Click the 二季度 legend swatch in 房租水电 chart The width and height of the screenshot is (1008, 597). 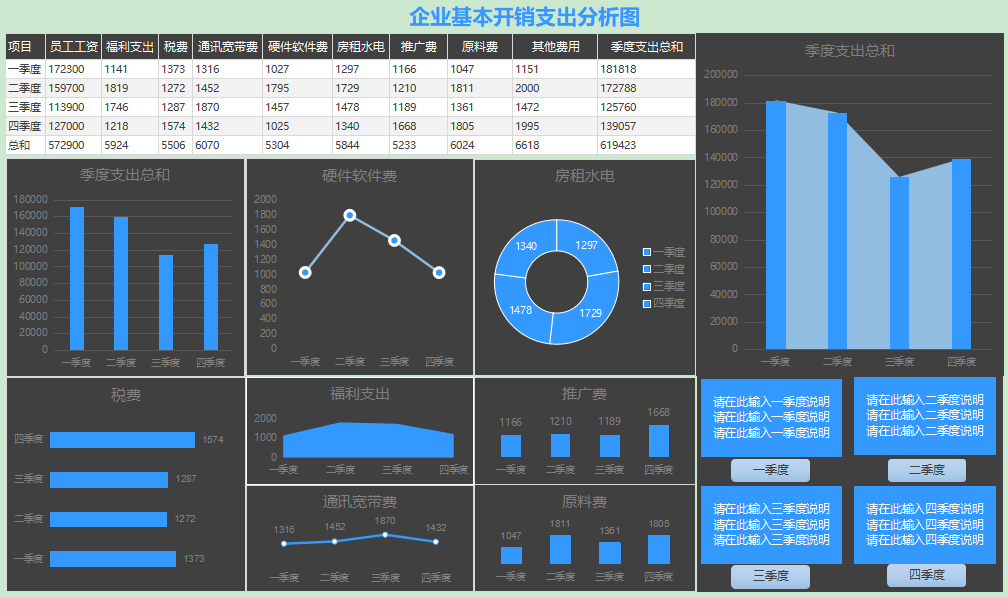coord(647,269)
